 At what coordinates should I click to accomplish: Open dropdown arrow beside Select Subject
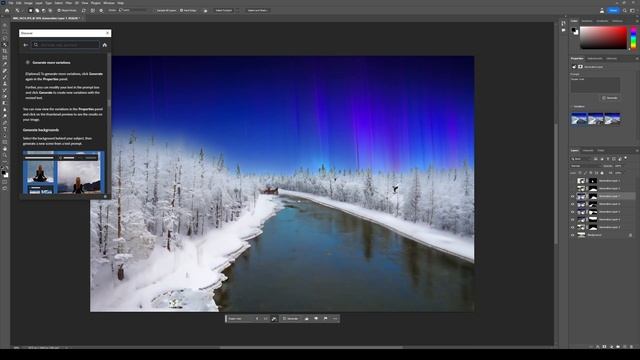238,10
